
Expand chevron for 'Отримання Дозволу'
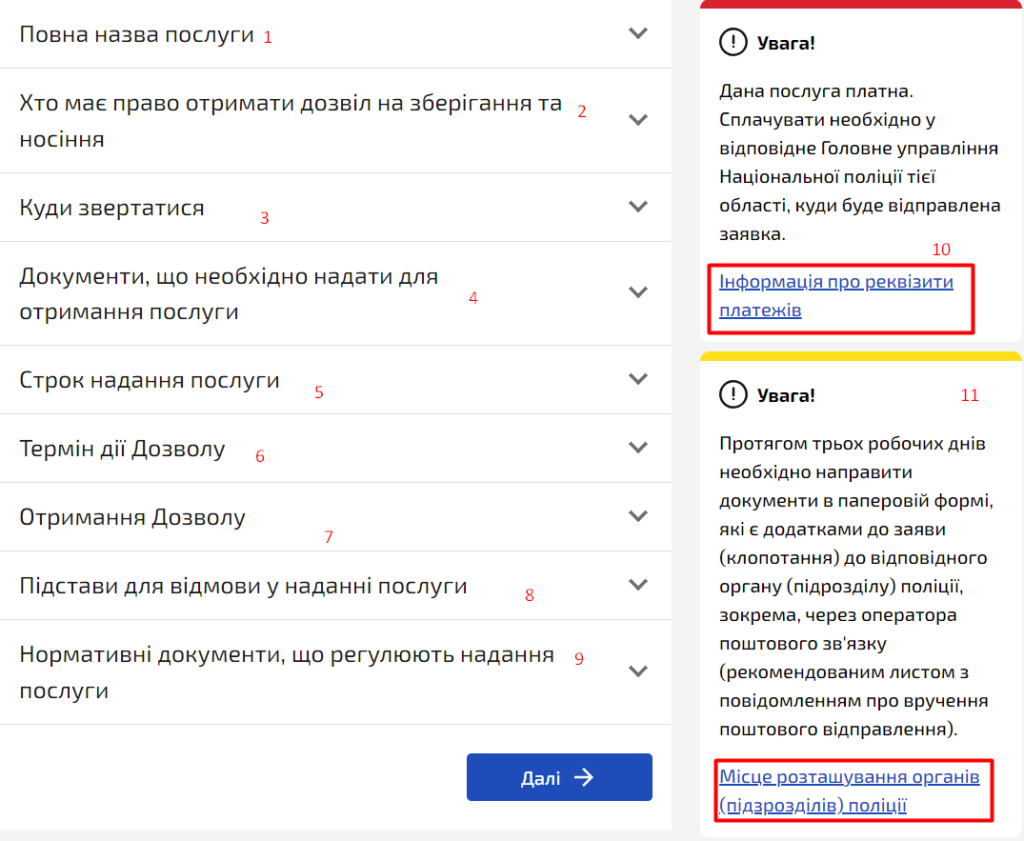coord(638,517)
